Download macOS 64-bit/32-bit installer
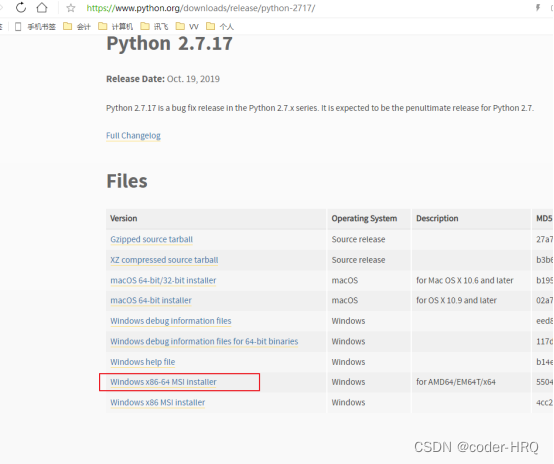The height and width of the screenshot is (464, 554). (x=163, y=280)
